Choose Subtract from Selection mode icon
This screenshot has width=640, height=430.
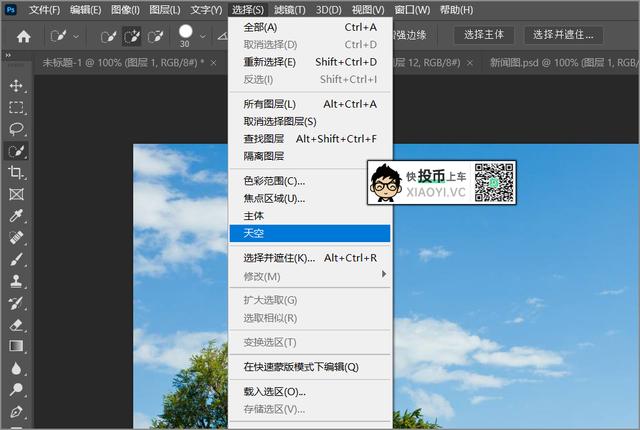click(x=156, y=37)
